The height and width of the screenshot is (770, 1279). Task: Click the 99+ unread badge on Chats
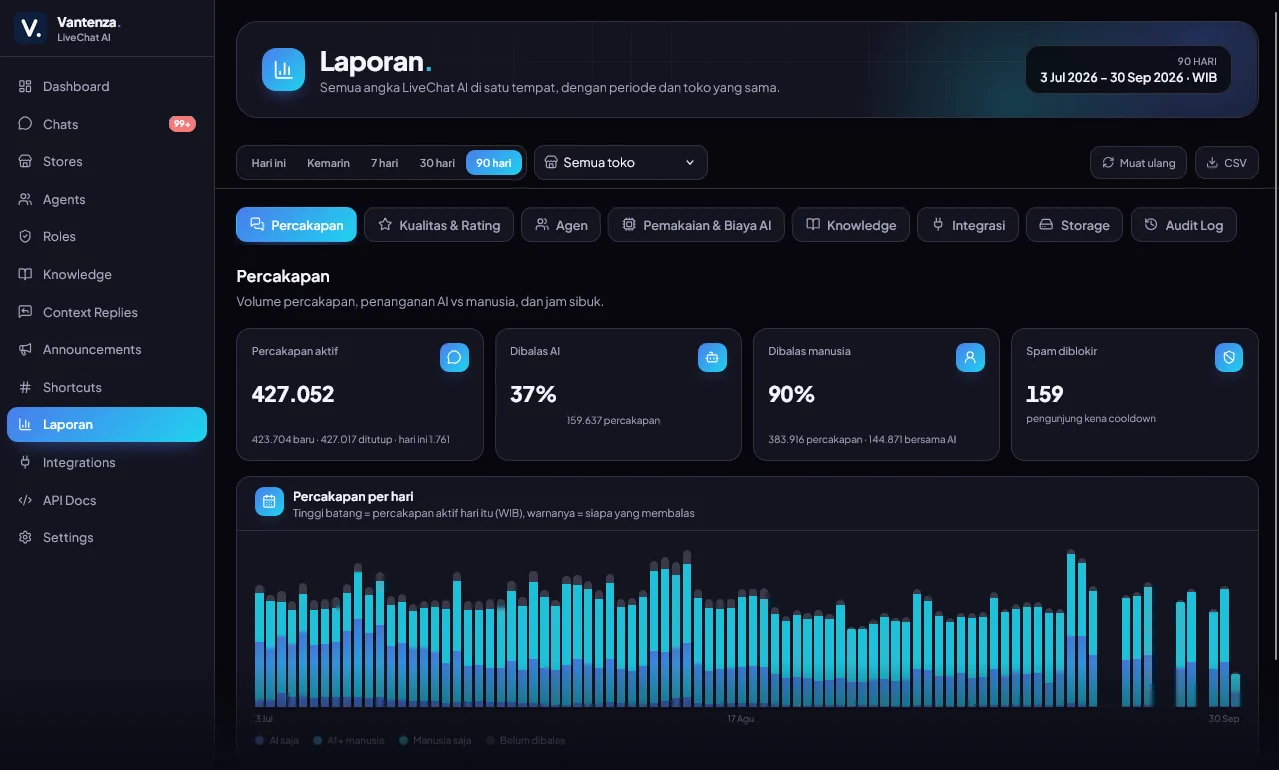[x=182, y=124]
